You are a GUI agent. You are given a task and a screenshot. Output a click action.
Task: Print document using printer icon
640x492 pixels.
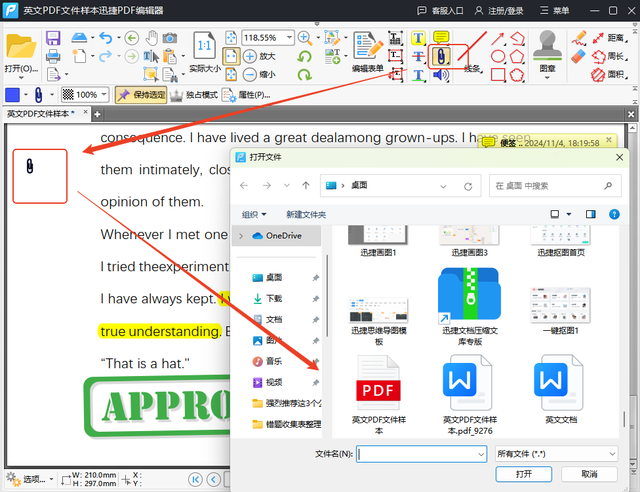click(53, 56)
